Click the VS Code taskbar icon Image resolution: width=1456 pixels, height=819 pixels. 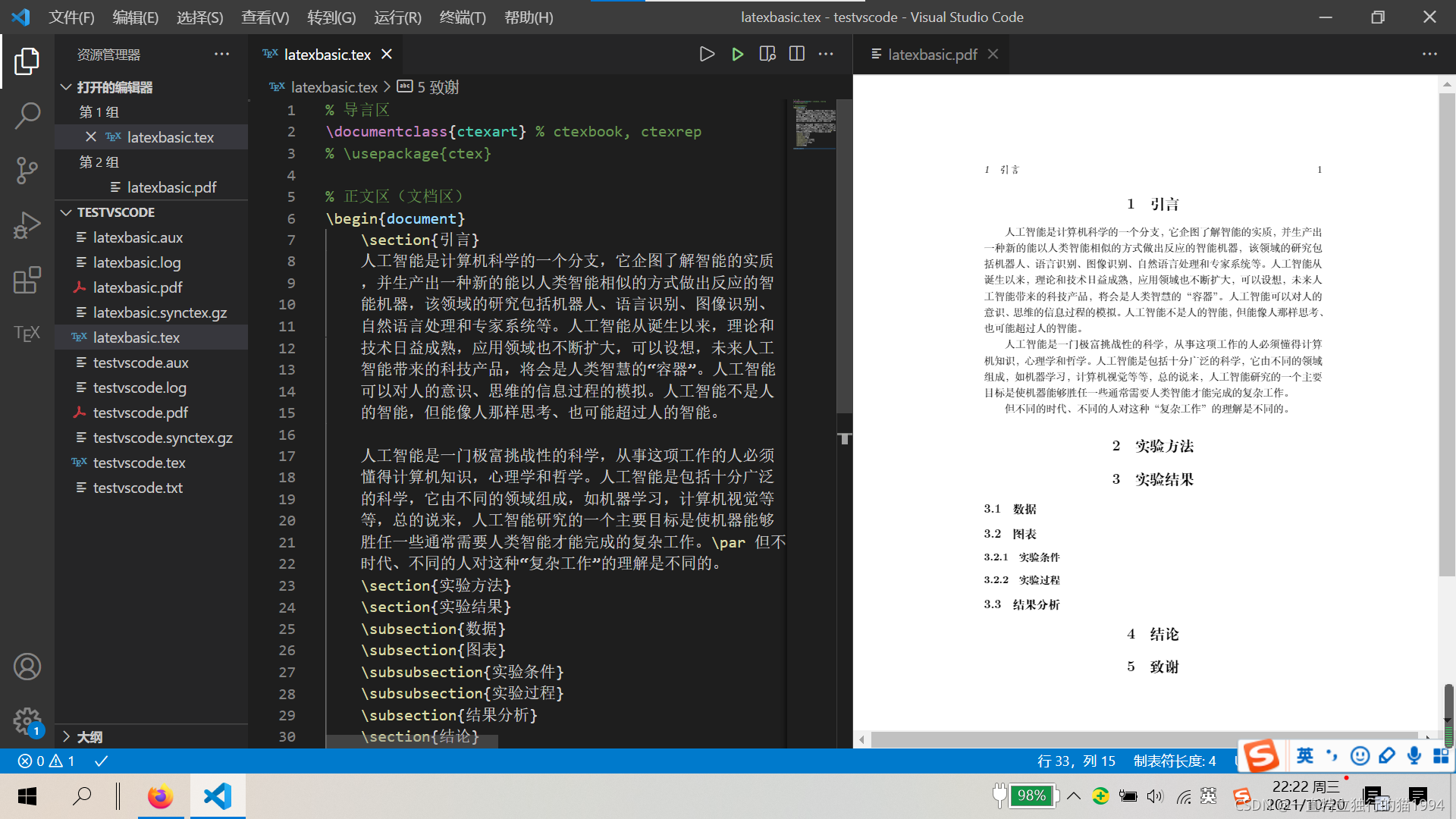pyautogui.click(x=218, y=796)
